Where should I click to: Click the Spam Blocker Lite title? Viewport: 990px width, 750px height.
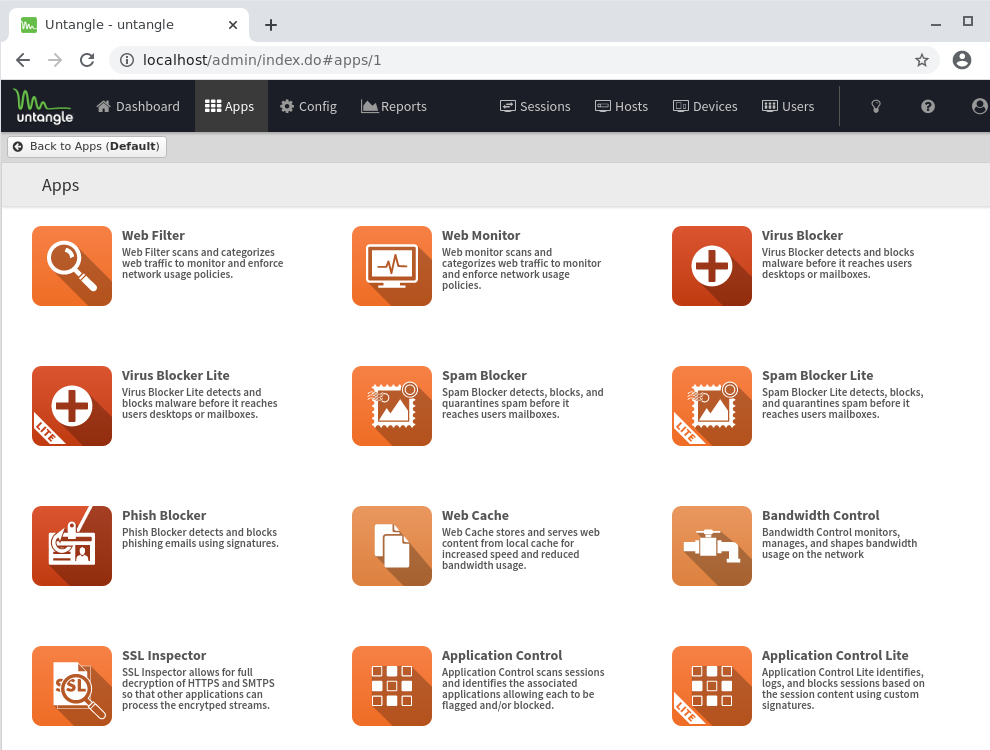coord(818,376)
